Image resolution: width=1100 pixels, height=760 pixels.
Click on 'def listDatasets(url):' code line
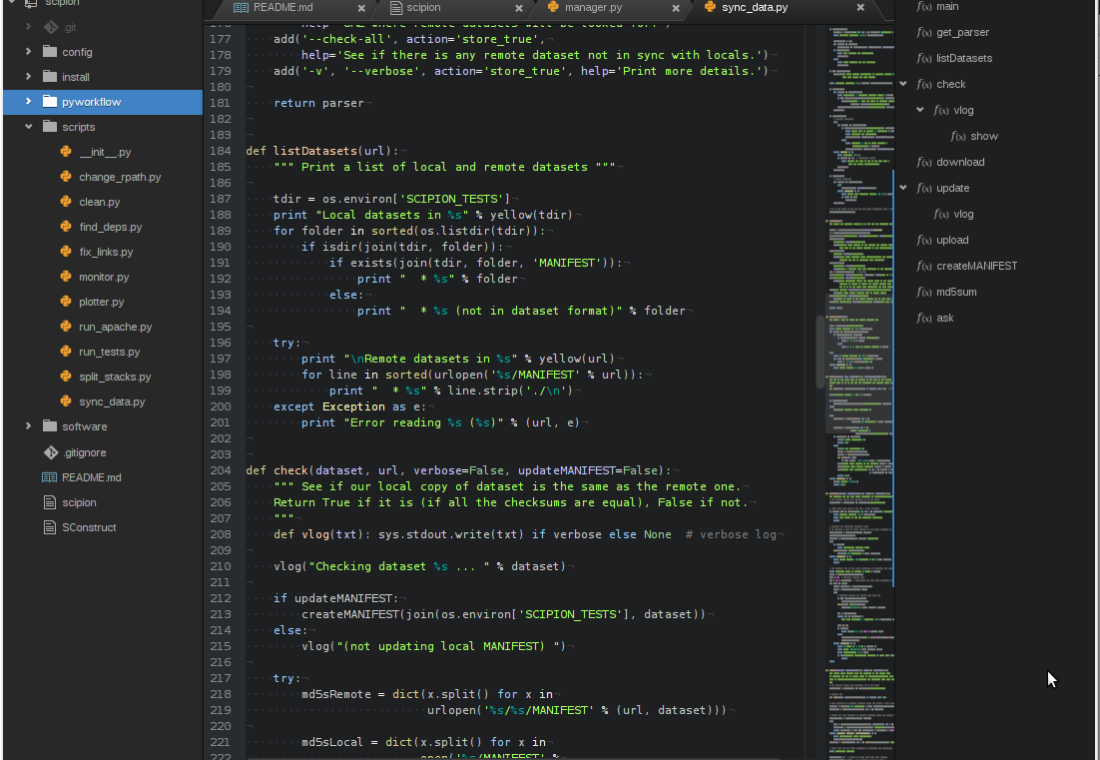322,151
